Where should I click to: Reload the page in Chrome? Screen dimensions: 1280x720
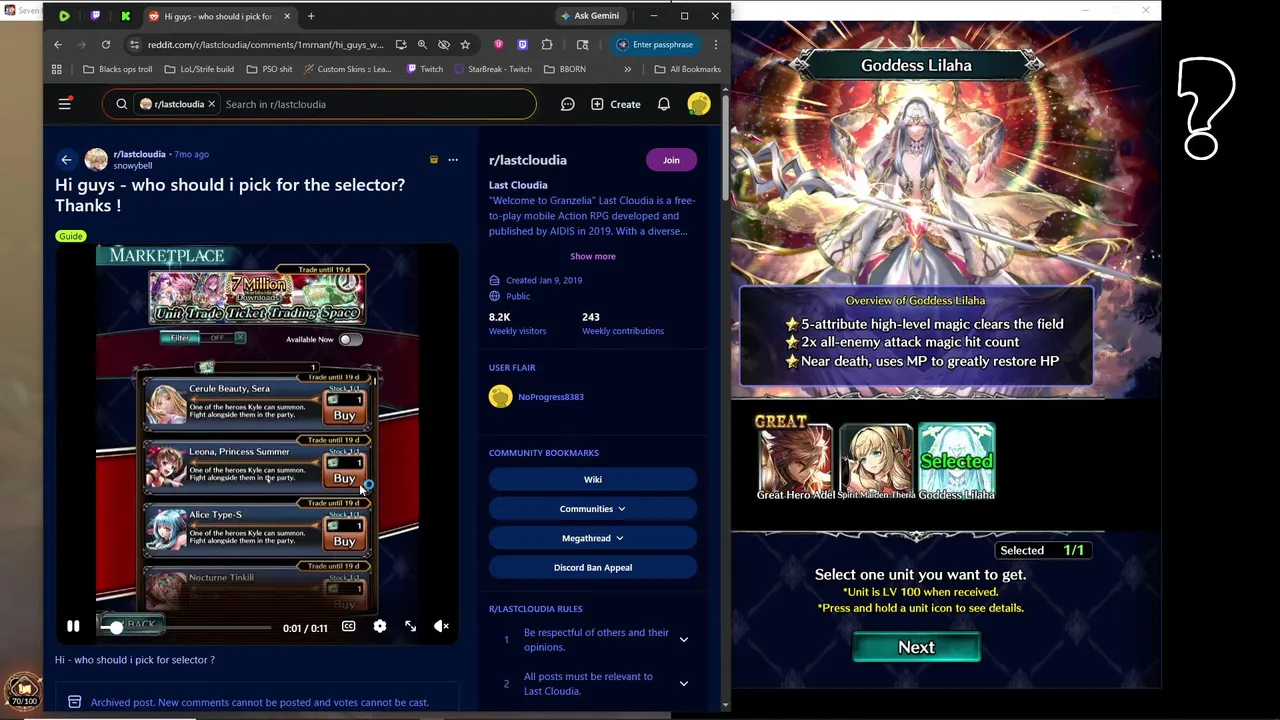[x=105, y=44]
